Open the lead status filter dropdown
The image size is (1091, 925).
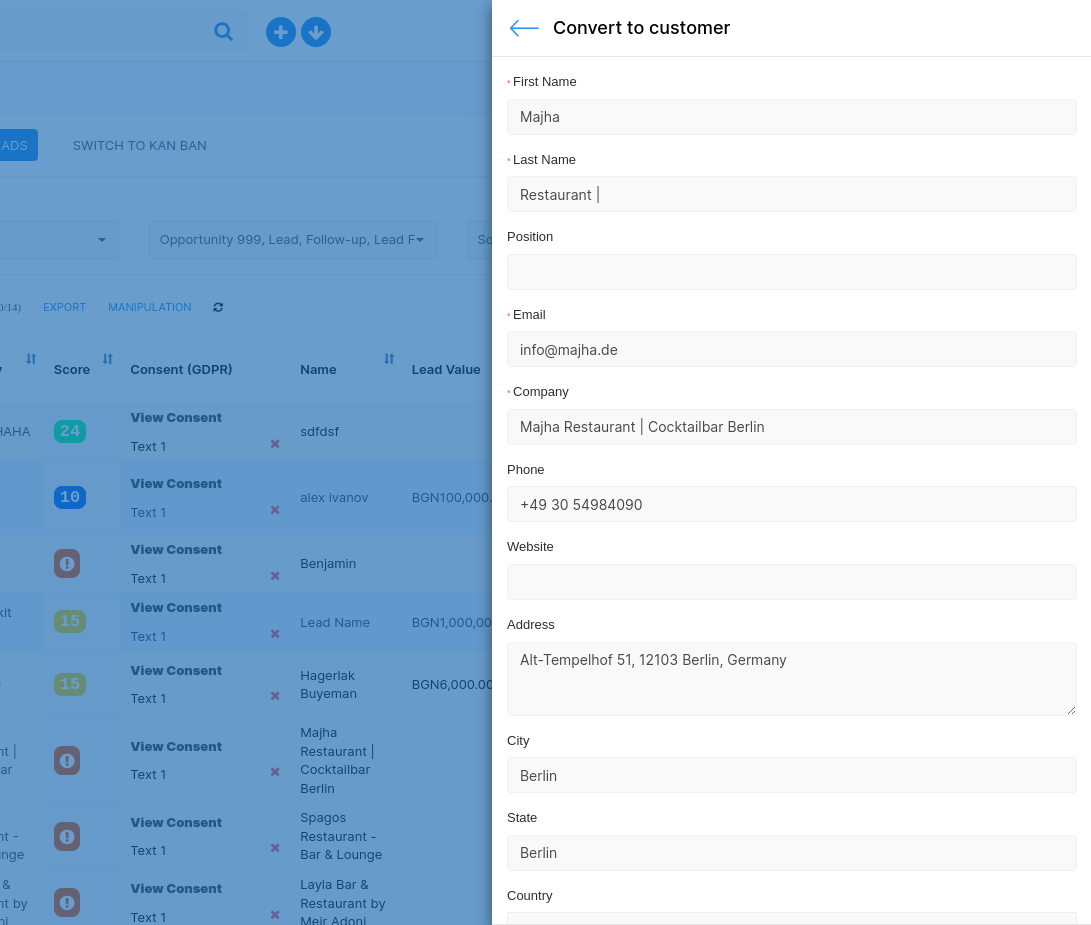292,240
